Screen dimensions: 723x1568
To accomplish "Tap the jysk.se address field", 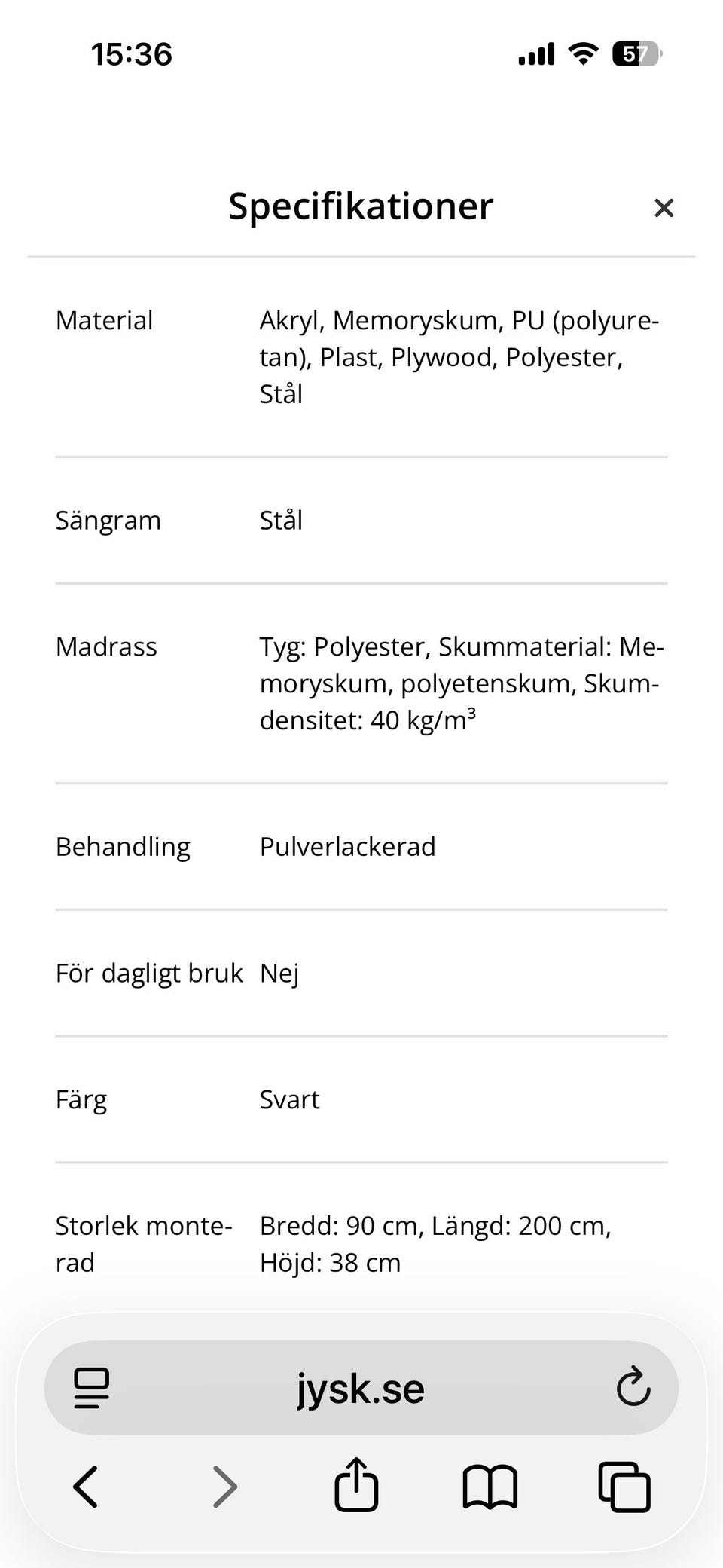I will coord(361,1388).
